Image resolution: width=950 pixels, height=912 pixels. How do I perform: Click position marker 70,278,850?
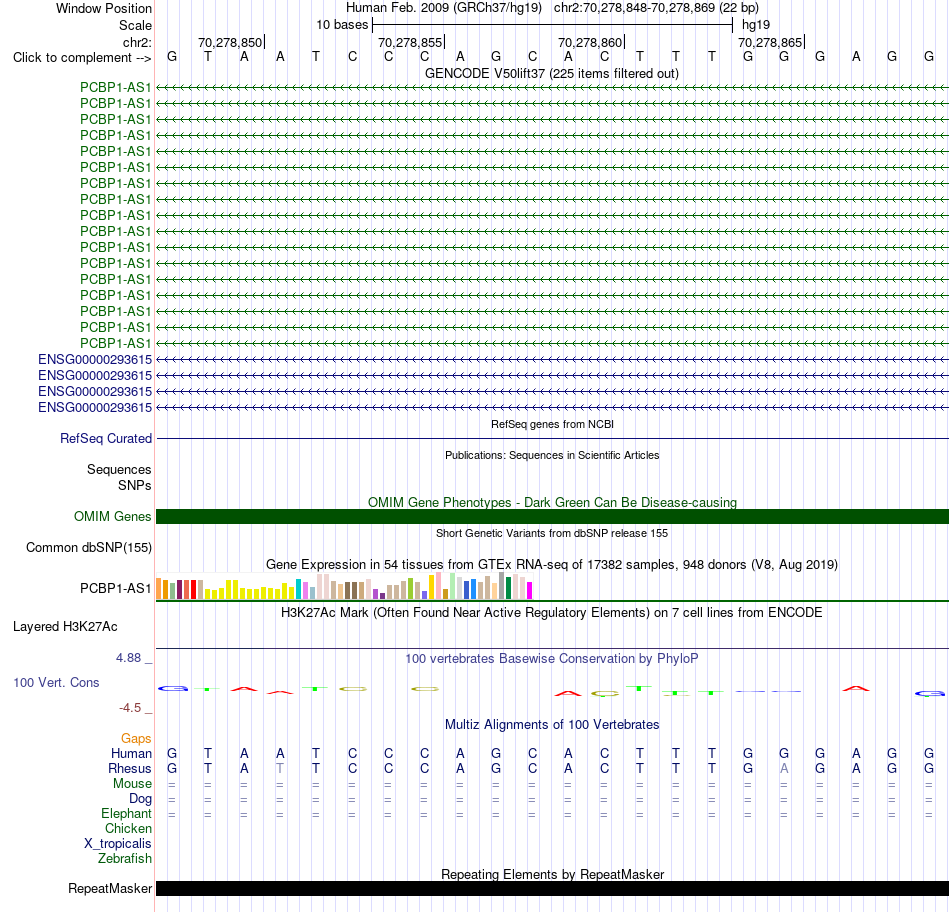point(230,42)
